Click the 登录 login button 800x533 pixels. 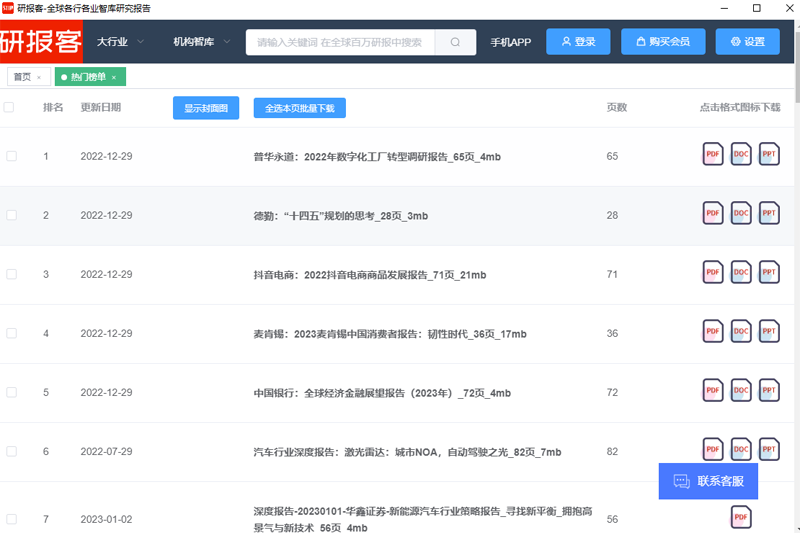click(x=578, y=42)
